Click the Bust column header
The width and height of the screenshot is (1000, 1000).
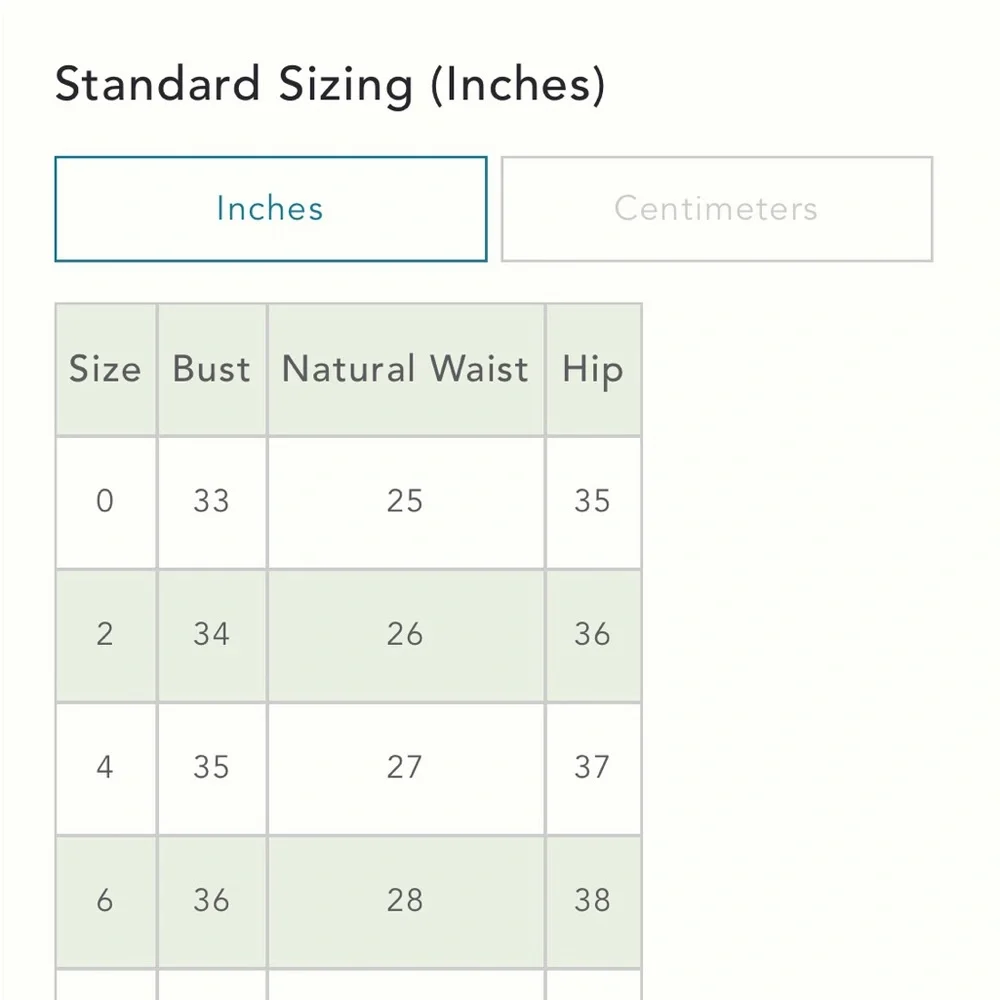click(211, 369)
